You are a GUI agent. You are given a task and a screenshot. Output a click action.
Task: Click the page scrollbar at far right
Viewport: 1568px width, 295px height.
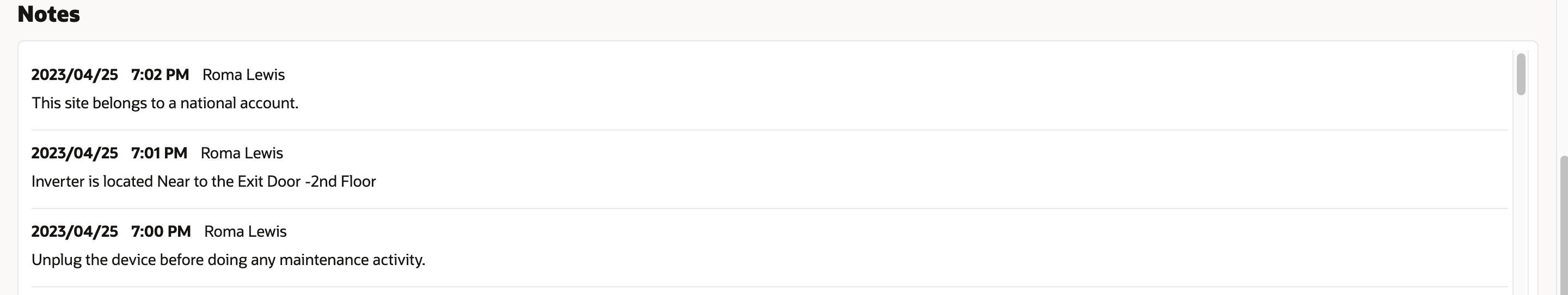coord(1563,225)
